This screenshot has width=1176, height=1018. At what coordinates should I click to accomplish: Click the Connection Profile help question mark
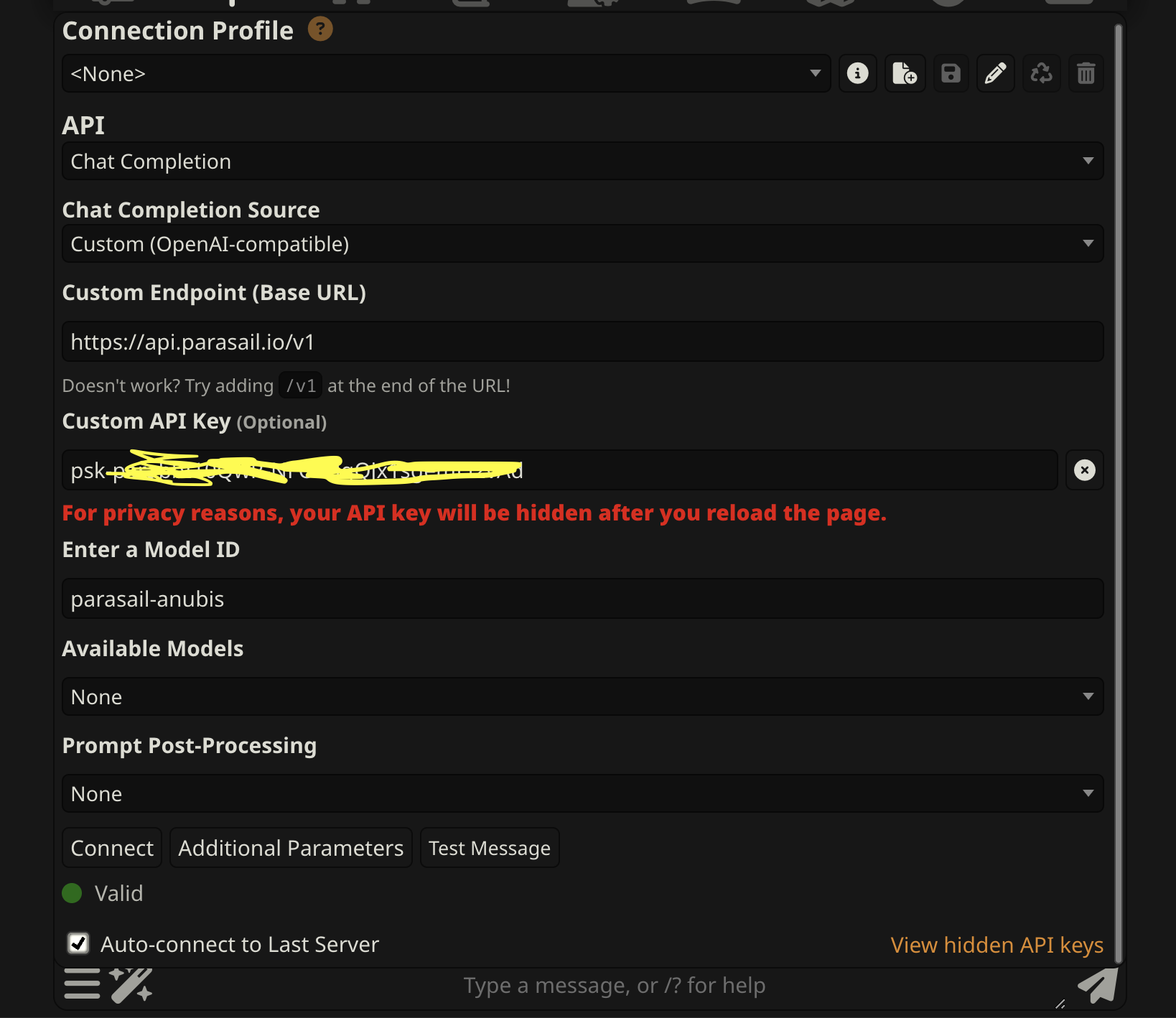[320, 29]
